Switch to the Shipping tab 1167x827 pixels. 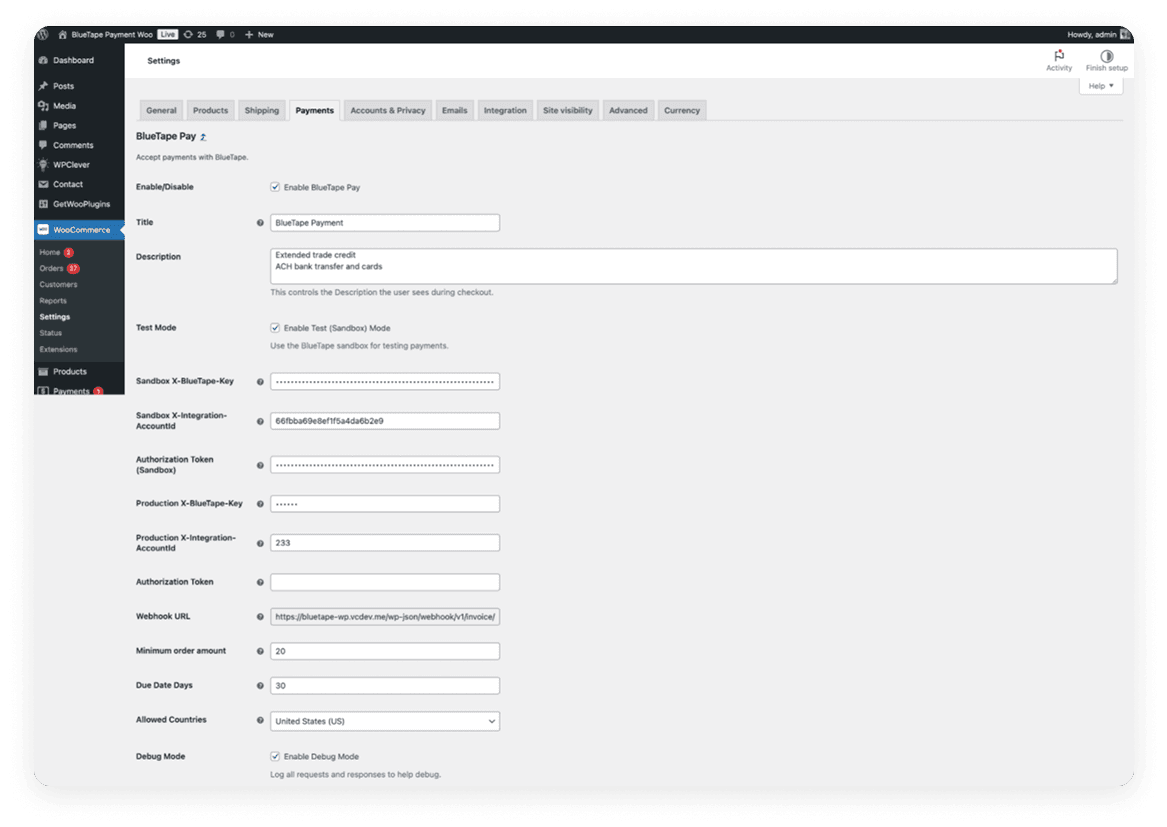pyautogui.click(x=262, y=110)
